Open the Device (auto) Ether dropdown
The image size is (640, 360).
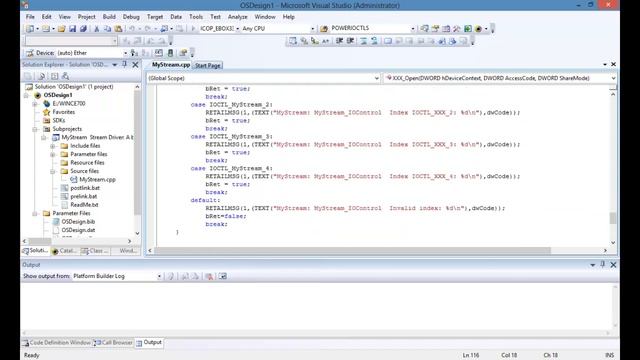[126, 53]
